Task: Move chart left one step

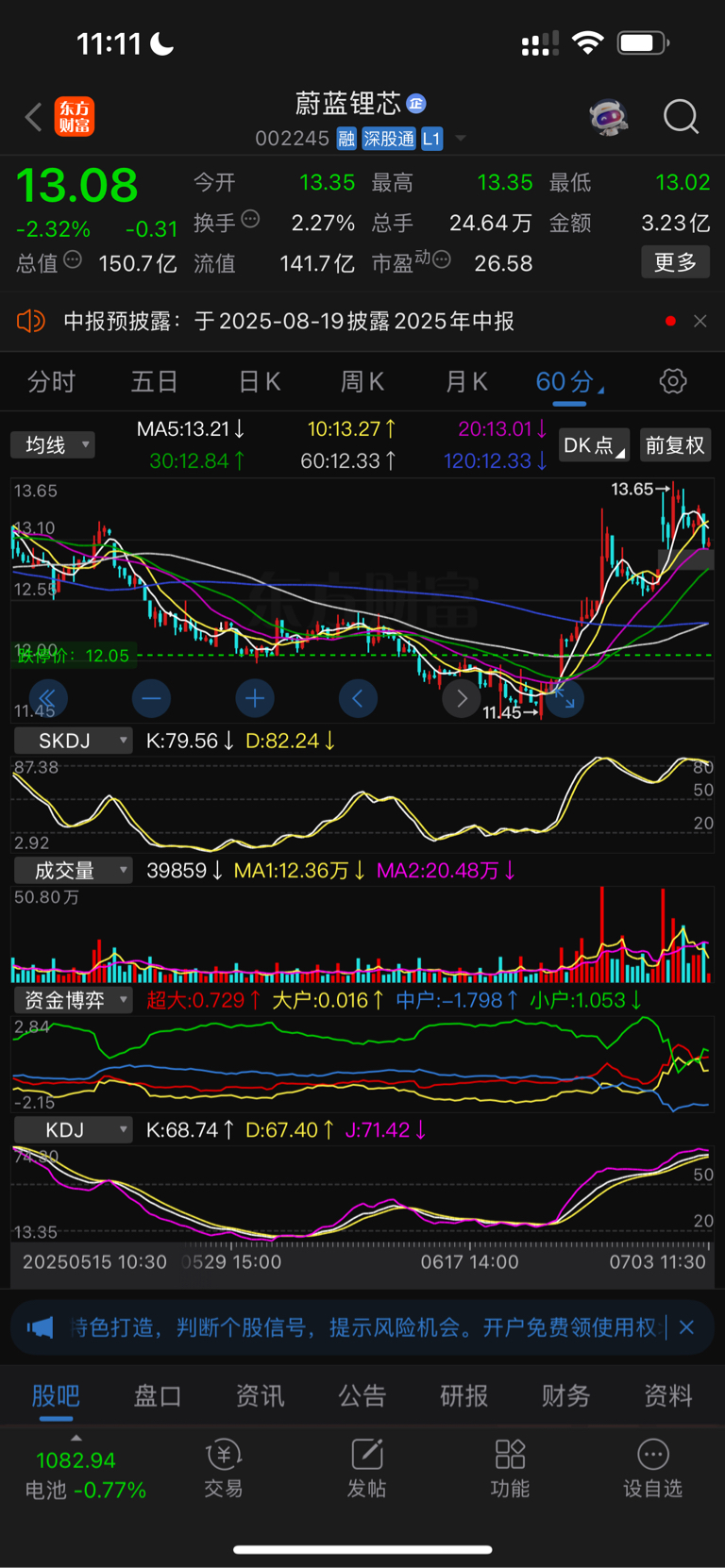Action: 358,699
